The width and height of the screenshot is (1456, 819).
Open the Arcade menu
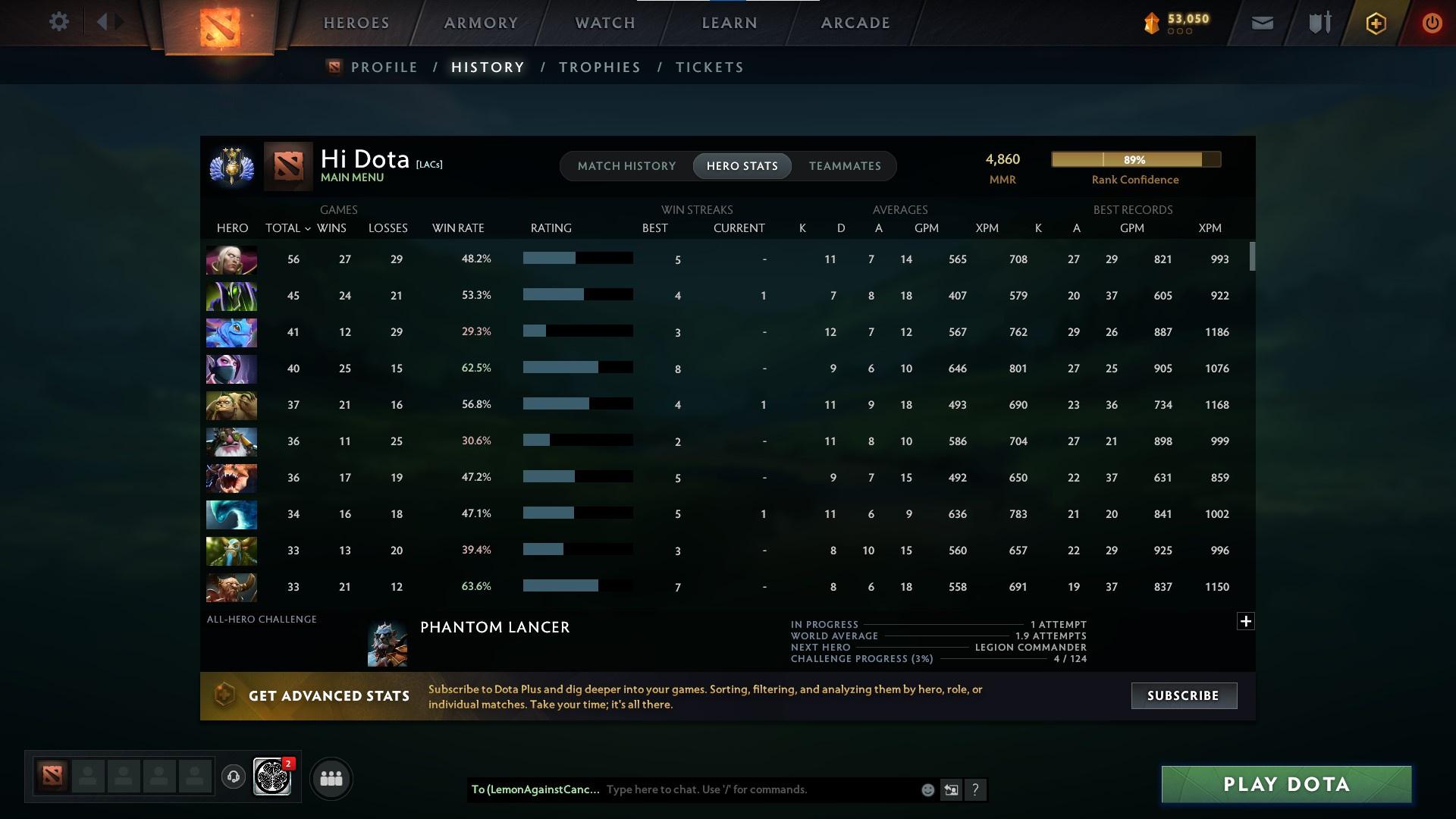click(854, 22)
